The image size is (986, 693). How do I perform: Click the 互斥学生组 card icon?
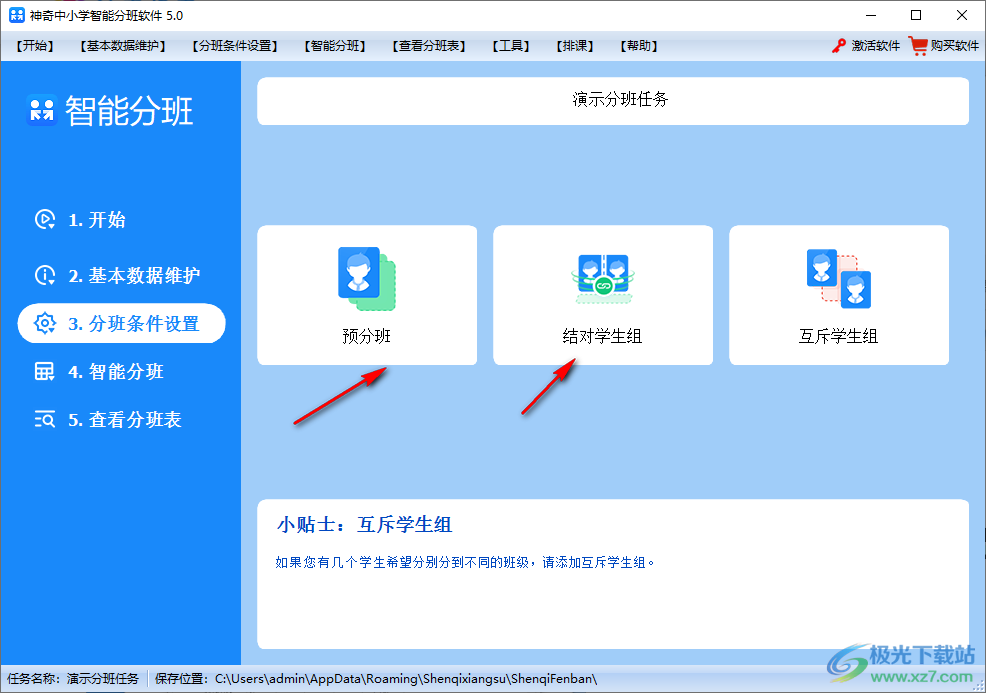click(839, 279)
